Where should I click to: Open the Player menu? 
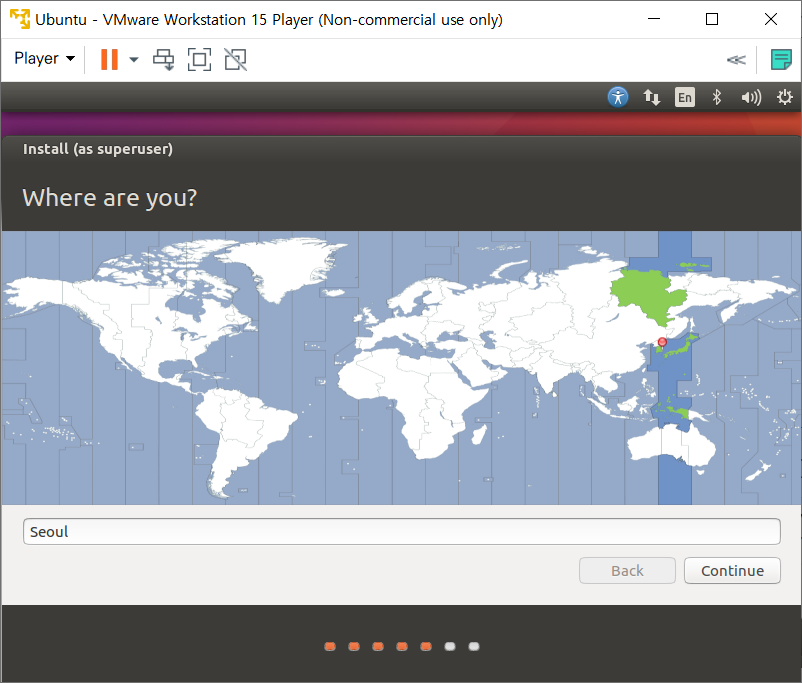(x=44, y=59)
